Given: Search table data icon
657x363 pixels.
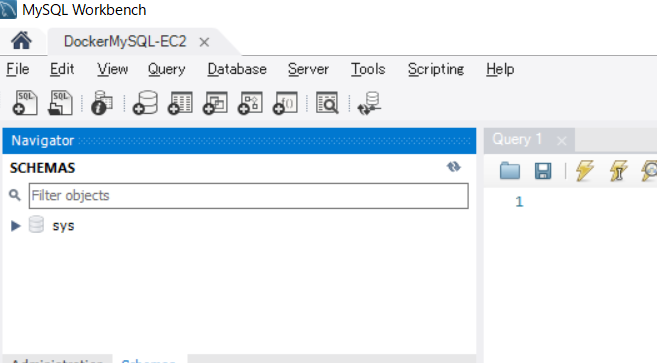Looking at the screenshot, I should pos(327,103).
